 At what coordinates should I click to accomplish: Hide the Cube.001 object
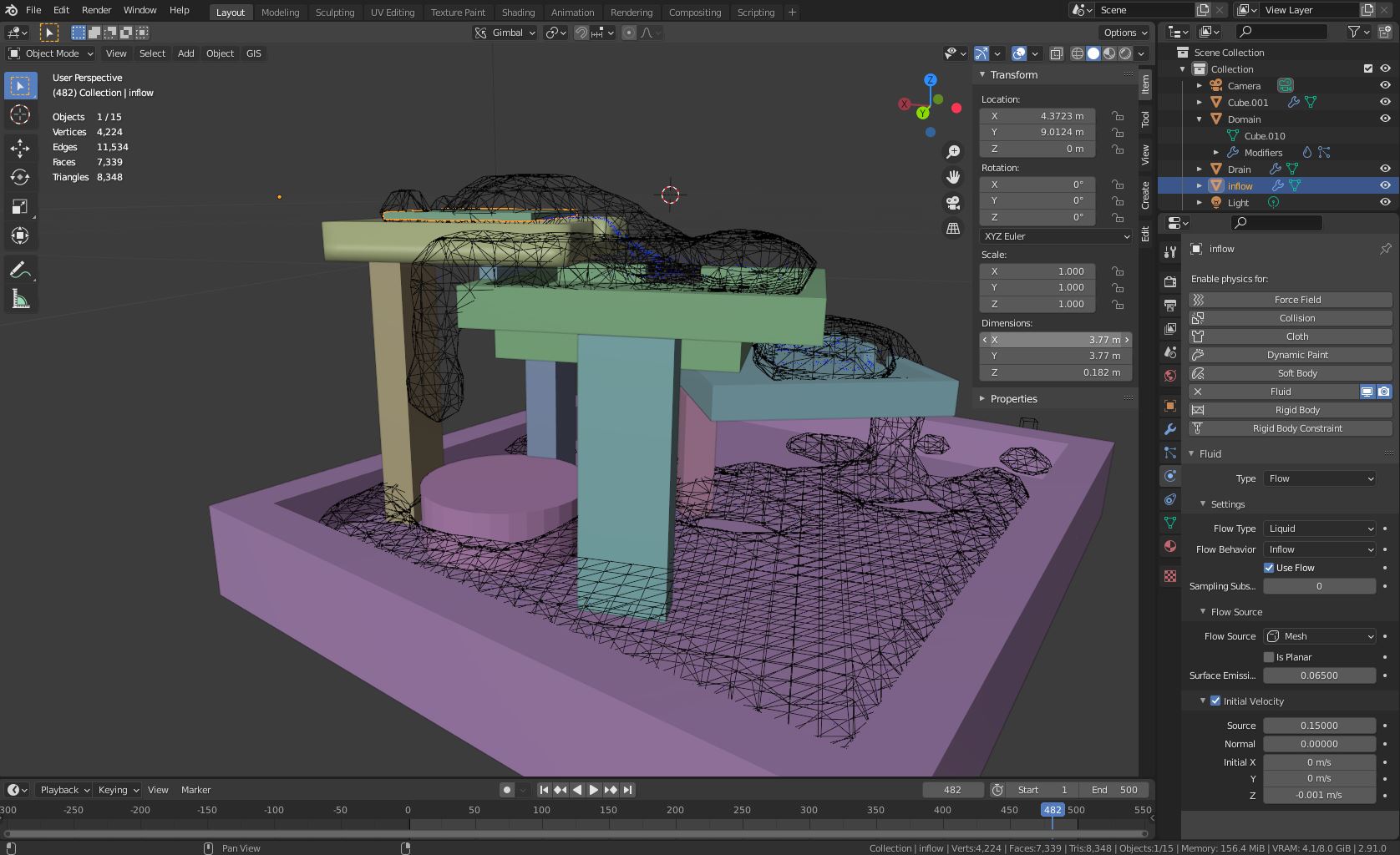coord(1385,102)
